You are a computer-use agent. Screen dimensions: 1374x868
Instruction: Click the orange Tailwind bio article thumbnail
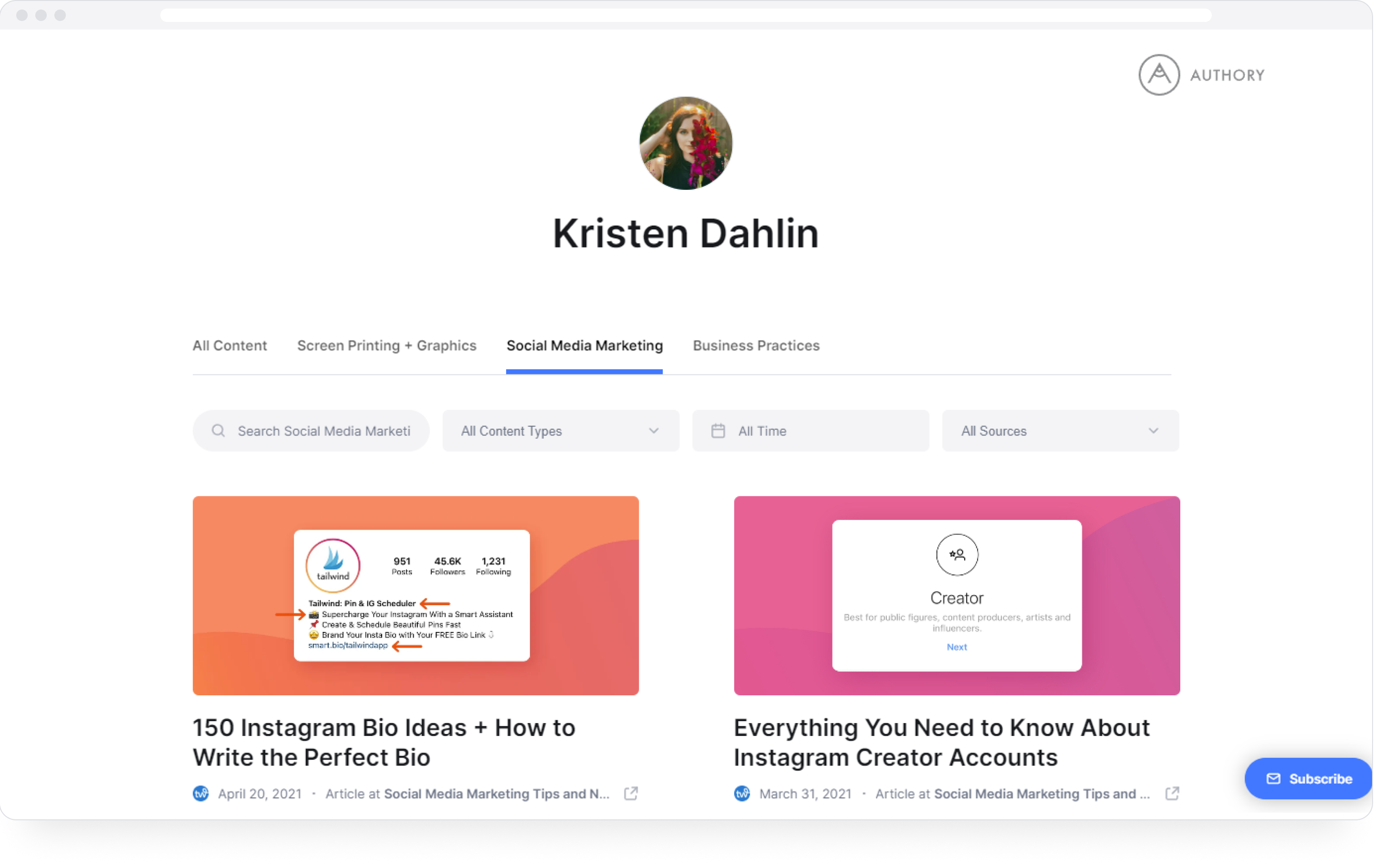(x=416, y=595)
